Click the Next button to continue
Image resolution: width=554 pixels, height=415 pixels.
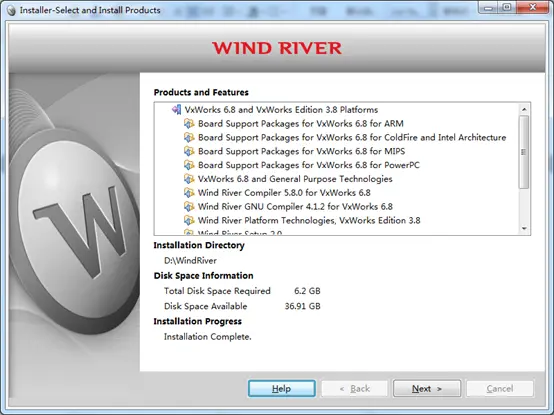427,389
